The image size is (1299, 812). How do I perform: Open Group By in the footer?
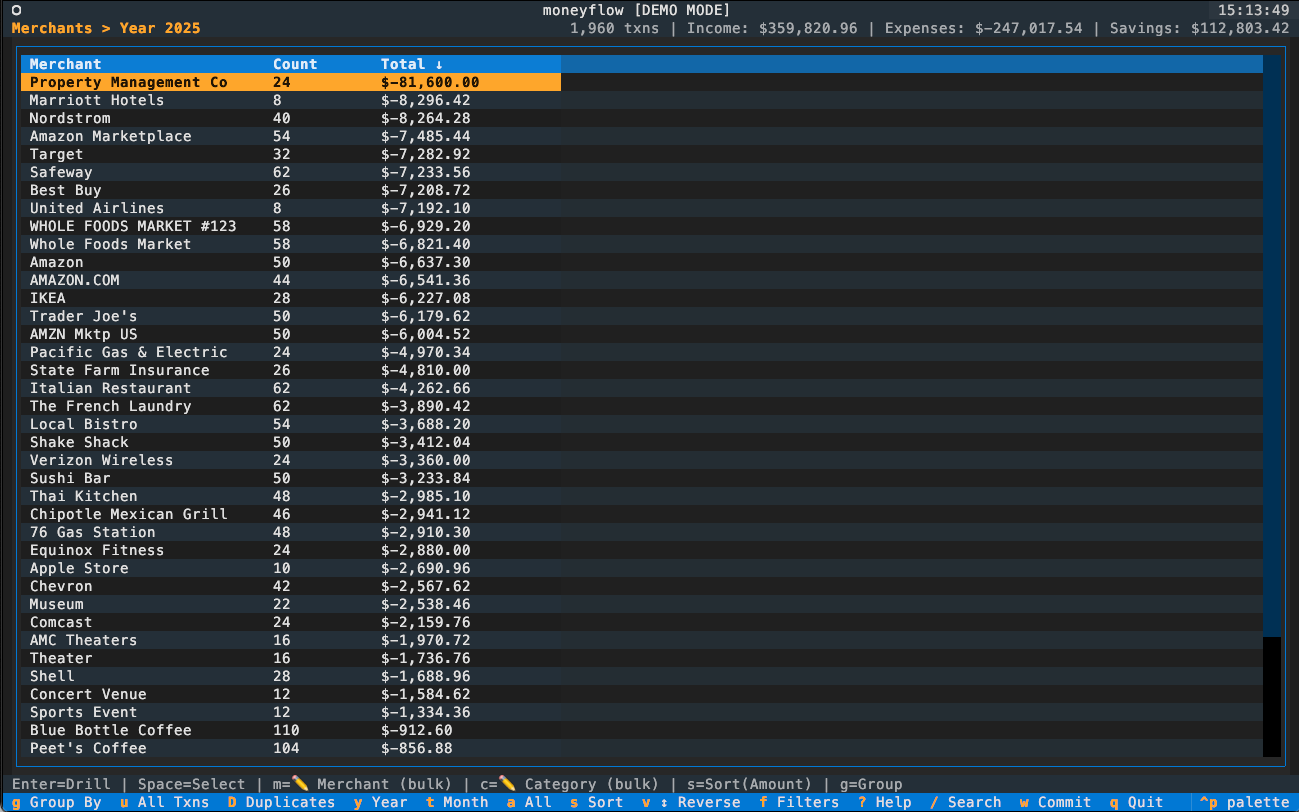pyautogui.click(x=57, y=802)
